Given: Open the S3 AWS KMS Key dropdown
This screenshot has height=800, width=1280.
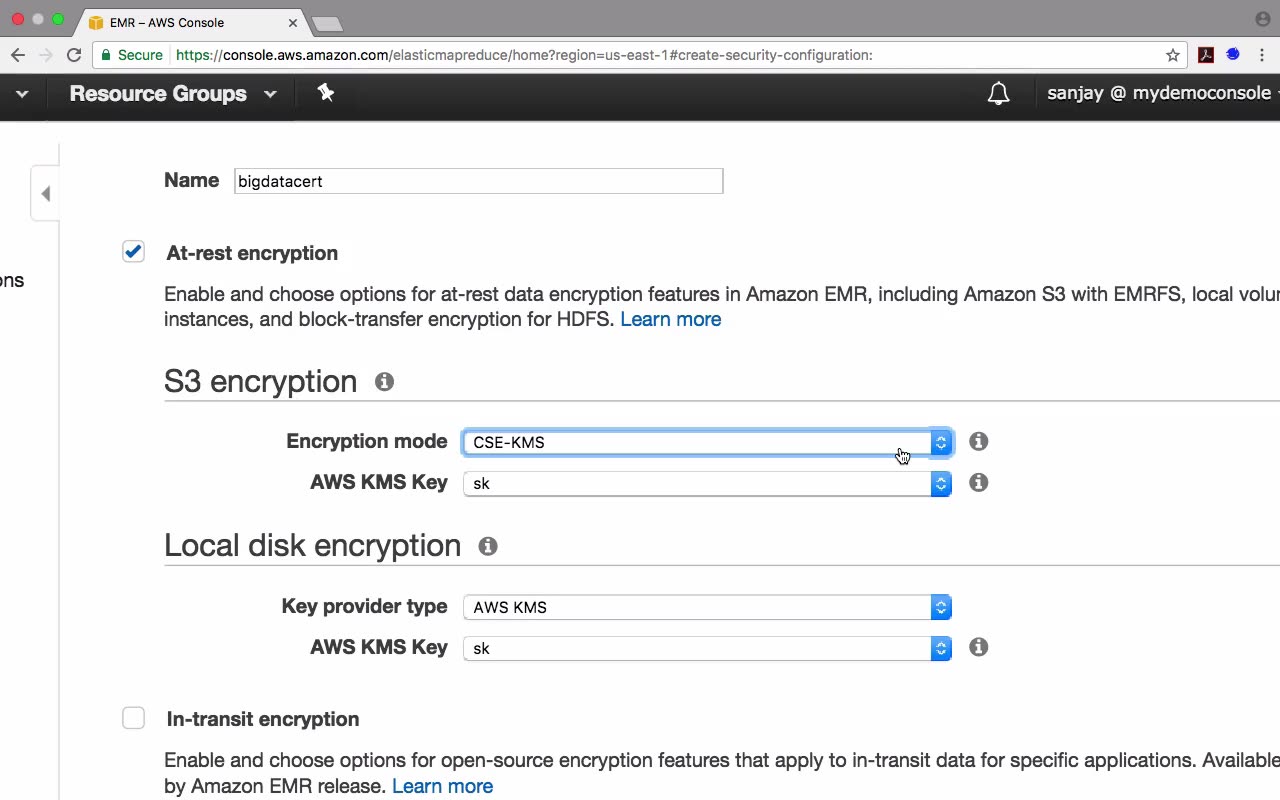Looking at the screenshot, I should point(706,483).
